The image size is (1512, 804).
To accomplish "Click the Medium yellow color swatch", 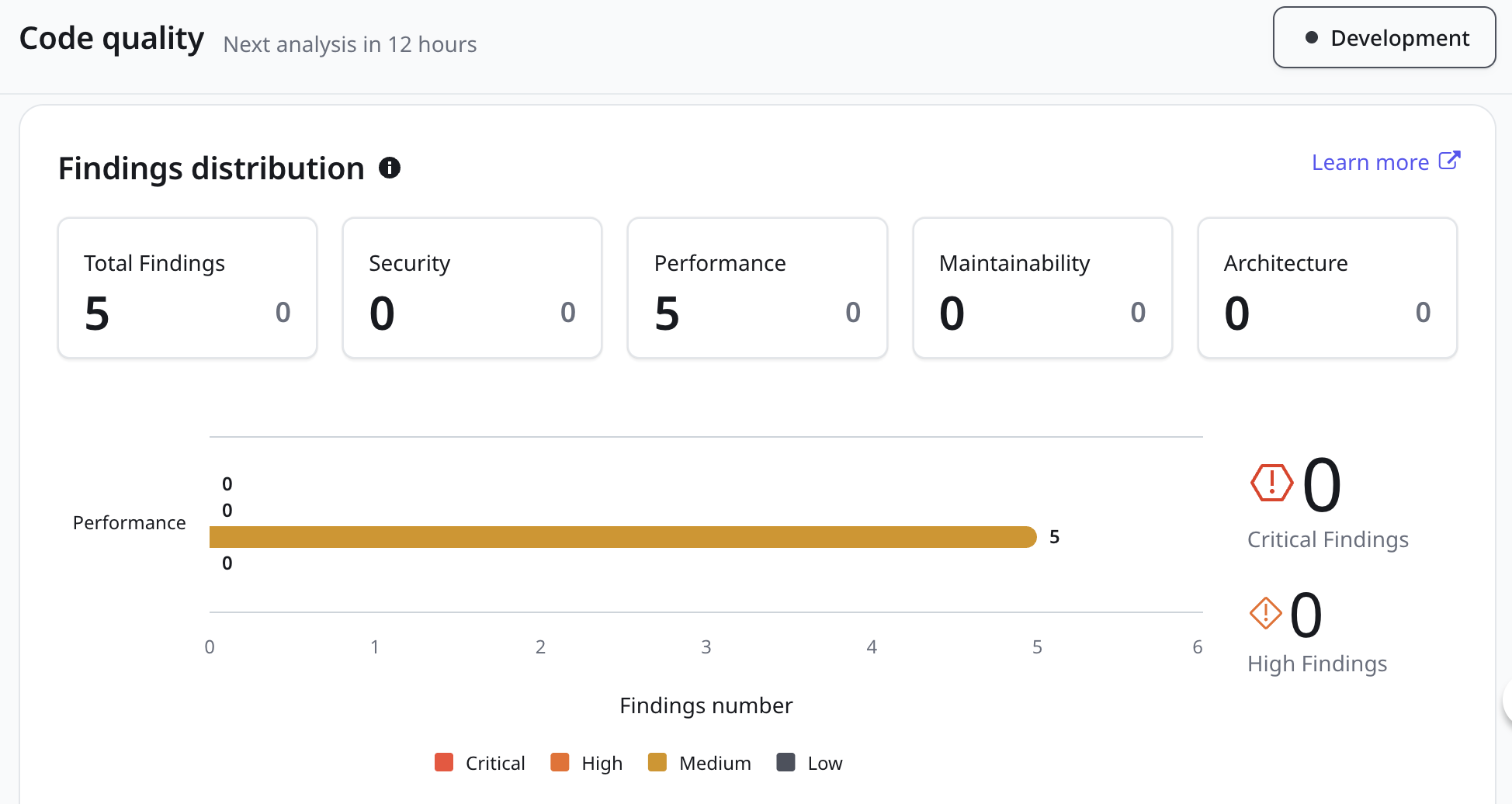I will (657, 762).
